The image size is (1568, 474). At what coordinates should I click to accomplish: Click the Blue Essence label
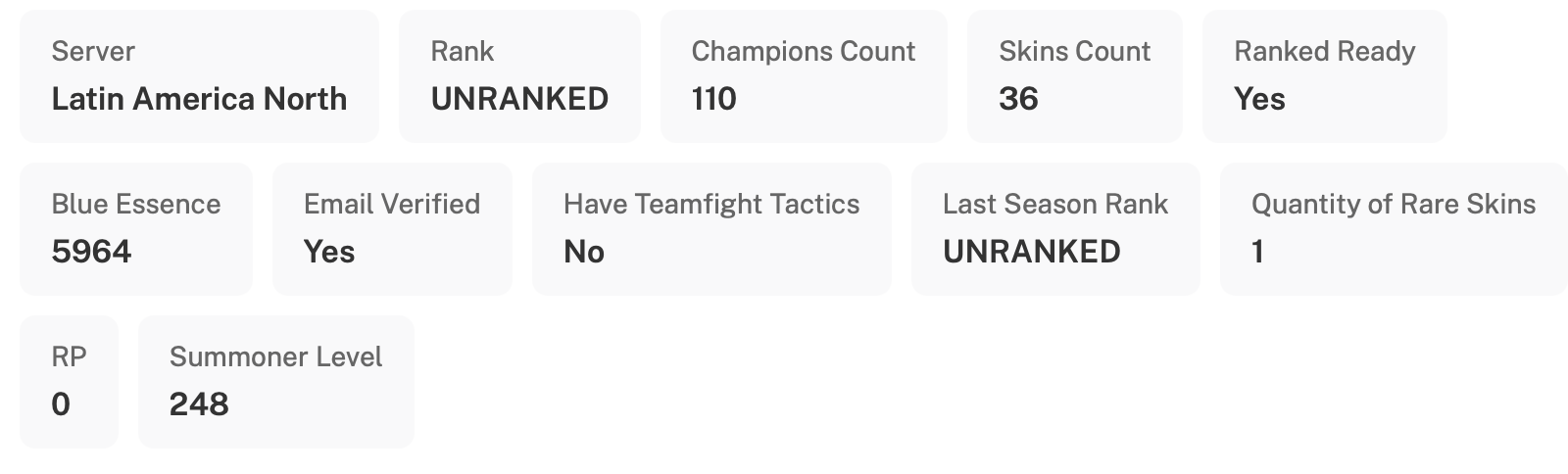coord(136,204)
